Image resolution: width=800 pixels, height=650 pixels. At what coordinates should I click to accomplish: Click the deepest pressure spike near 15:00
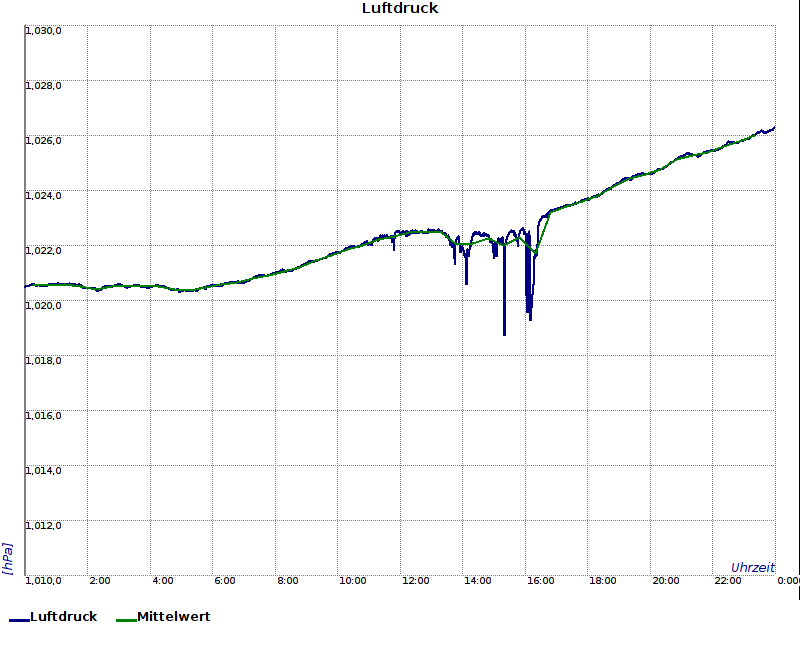pyautogui.click(x=505, y=334)
